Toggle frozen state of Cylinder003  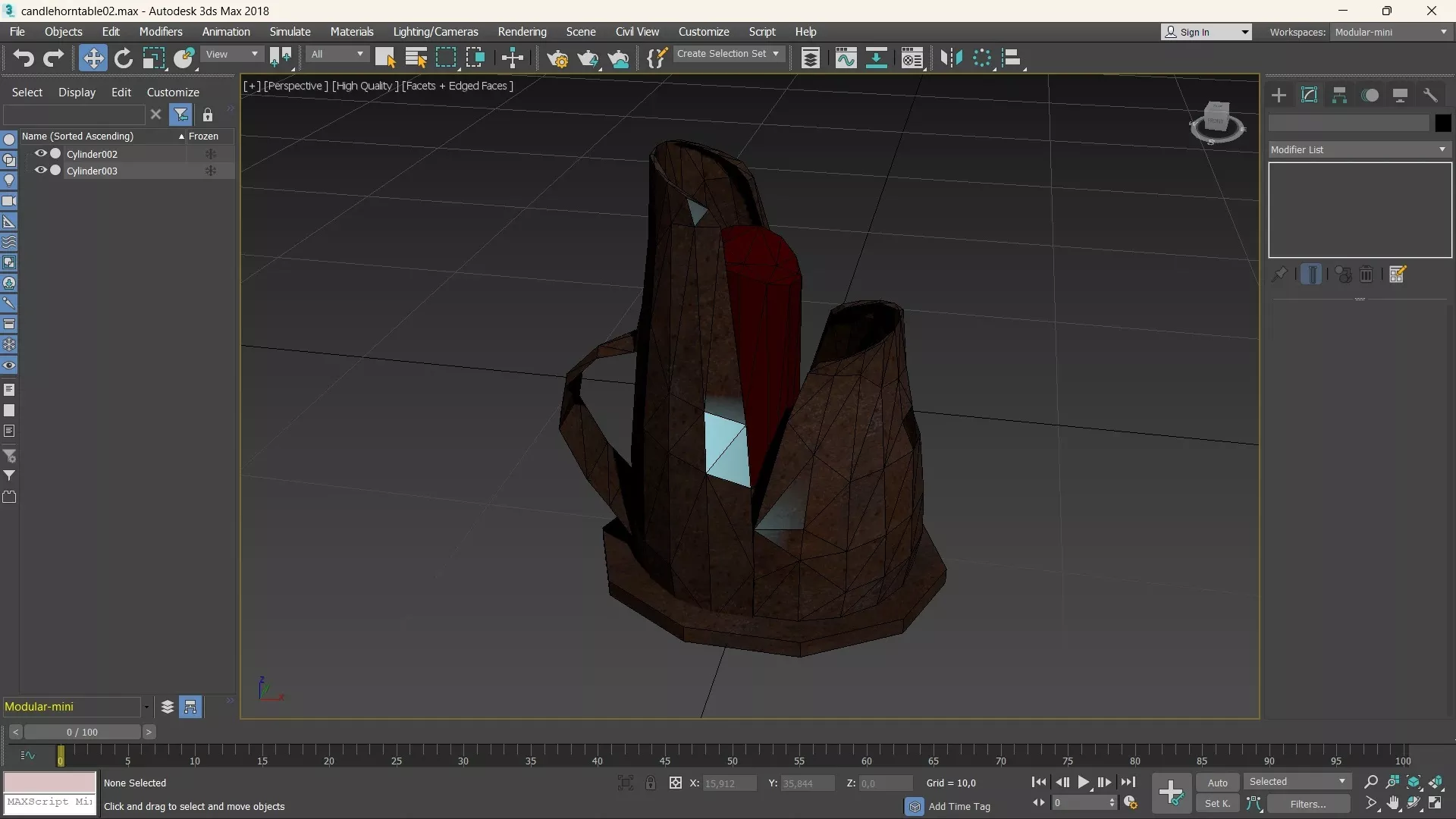(x=211, y=171)
